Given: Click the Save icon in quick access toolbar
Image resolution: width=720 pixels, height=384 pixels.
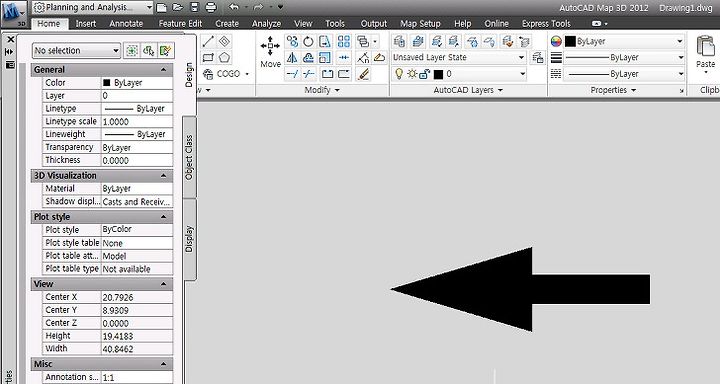Looking at the screenshot, I should [x=194, y=7].
